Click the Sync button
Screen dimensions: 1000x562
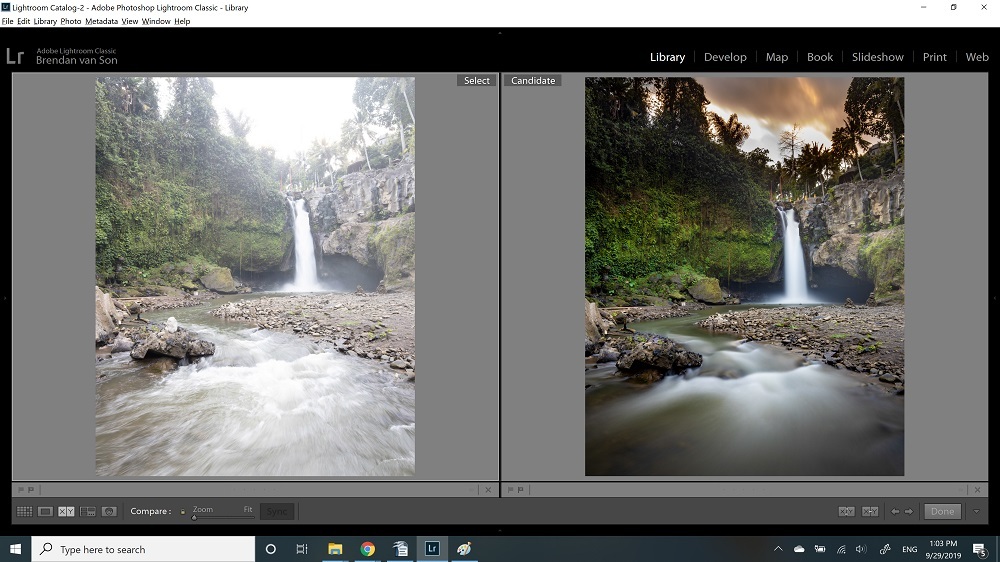(x=277, y=511)
